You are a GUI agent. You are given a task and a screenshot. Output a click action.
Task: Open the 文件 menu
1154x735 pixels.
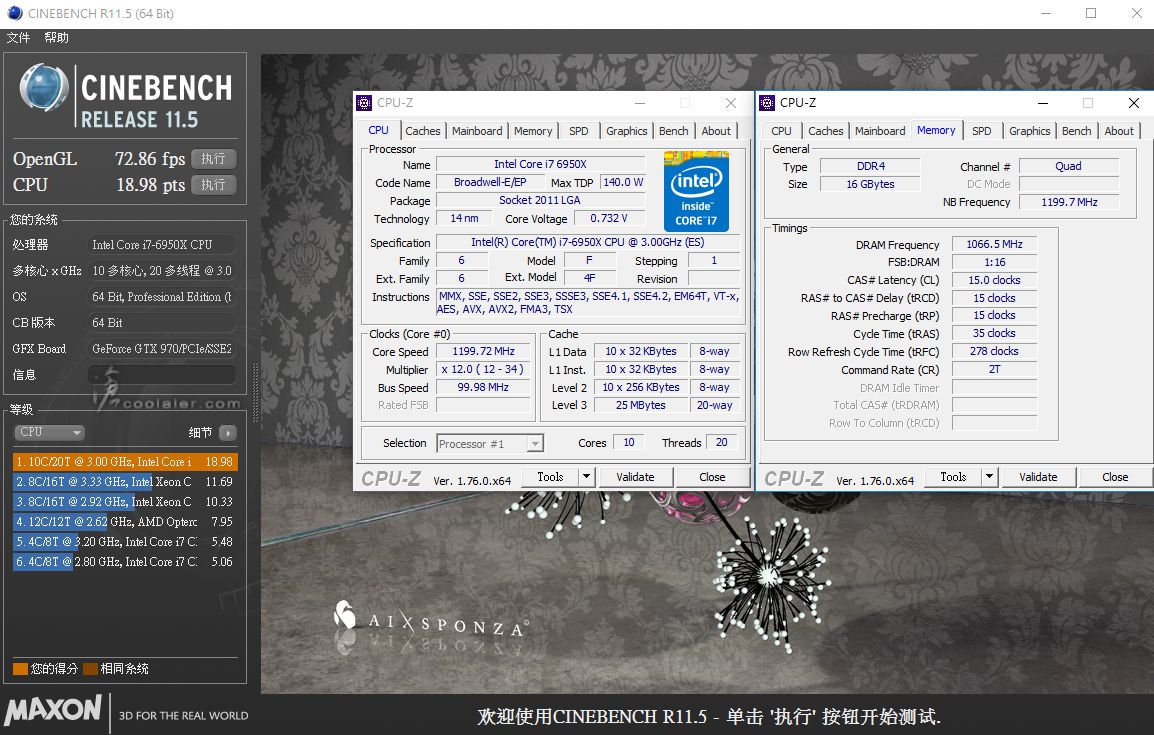[18, 38]
